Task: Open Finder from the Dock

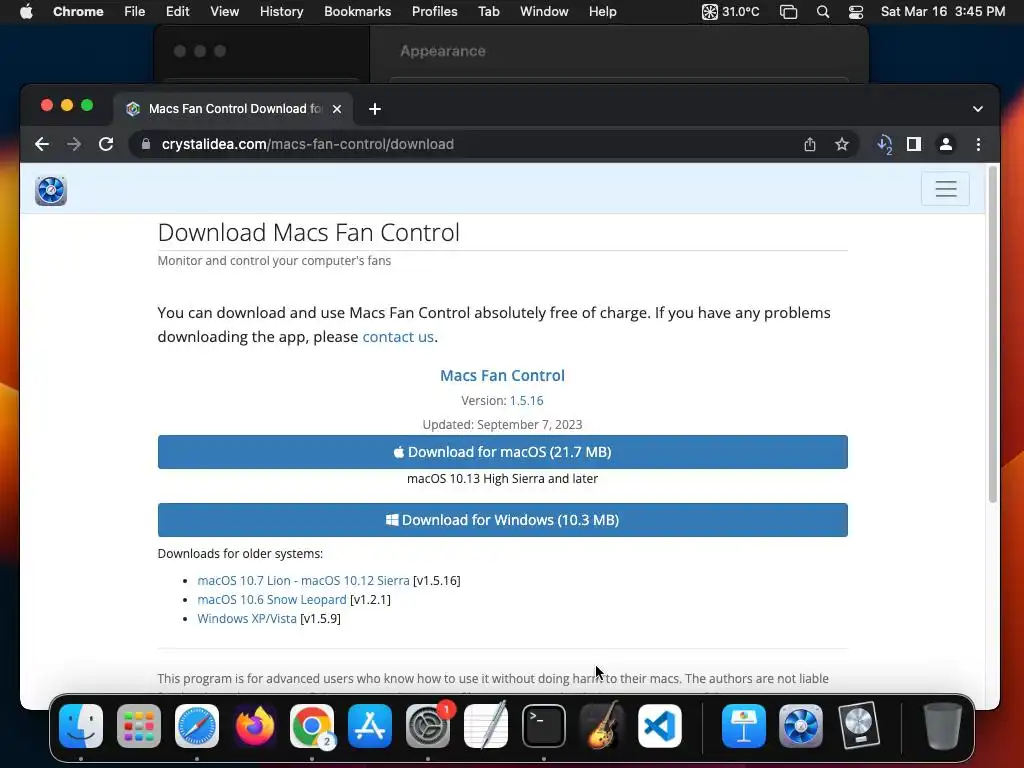Action: pyautogui.click(x=81, y=726)
